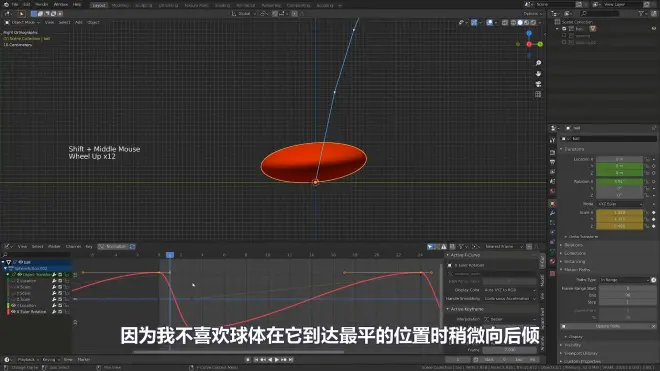
Task: Click the outliner filter funnel icon
Action: pos(641,13)
